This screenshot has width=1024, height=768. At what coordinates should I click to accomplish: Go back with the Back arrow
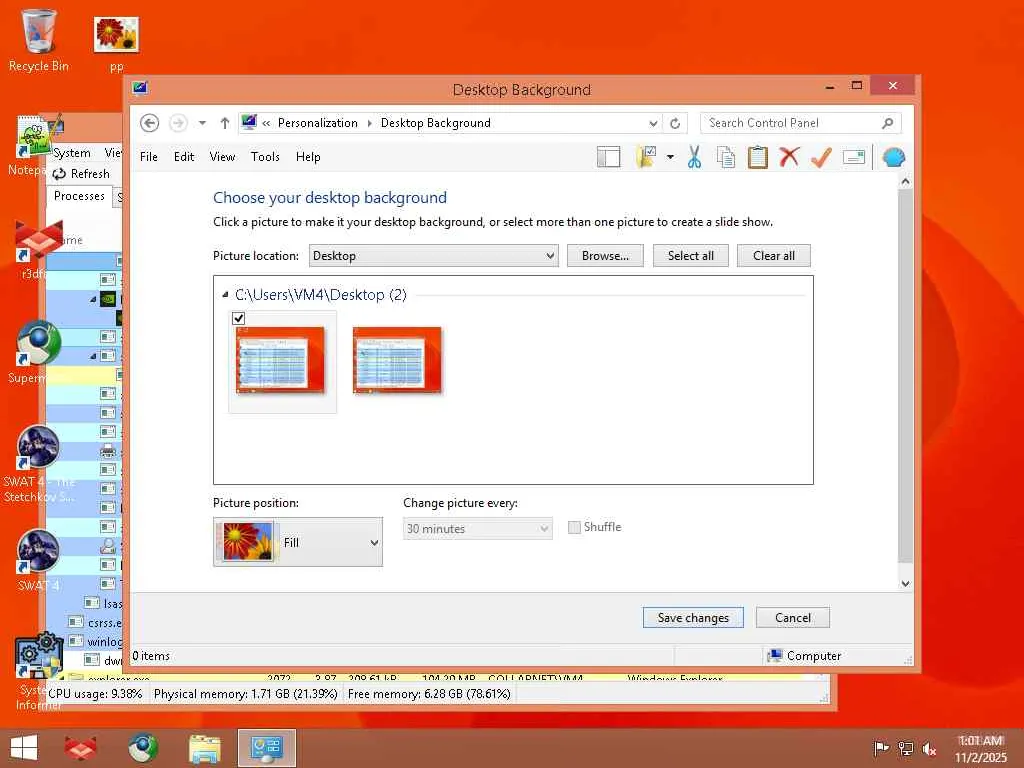(150, 123)
